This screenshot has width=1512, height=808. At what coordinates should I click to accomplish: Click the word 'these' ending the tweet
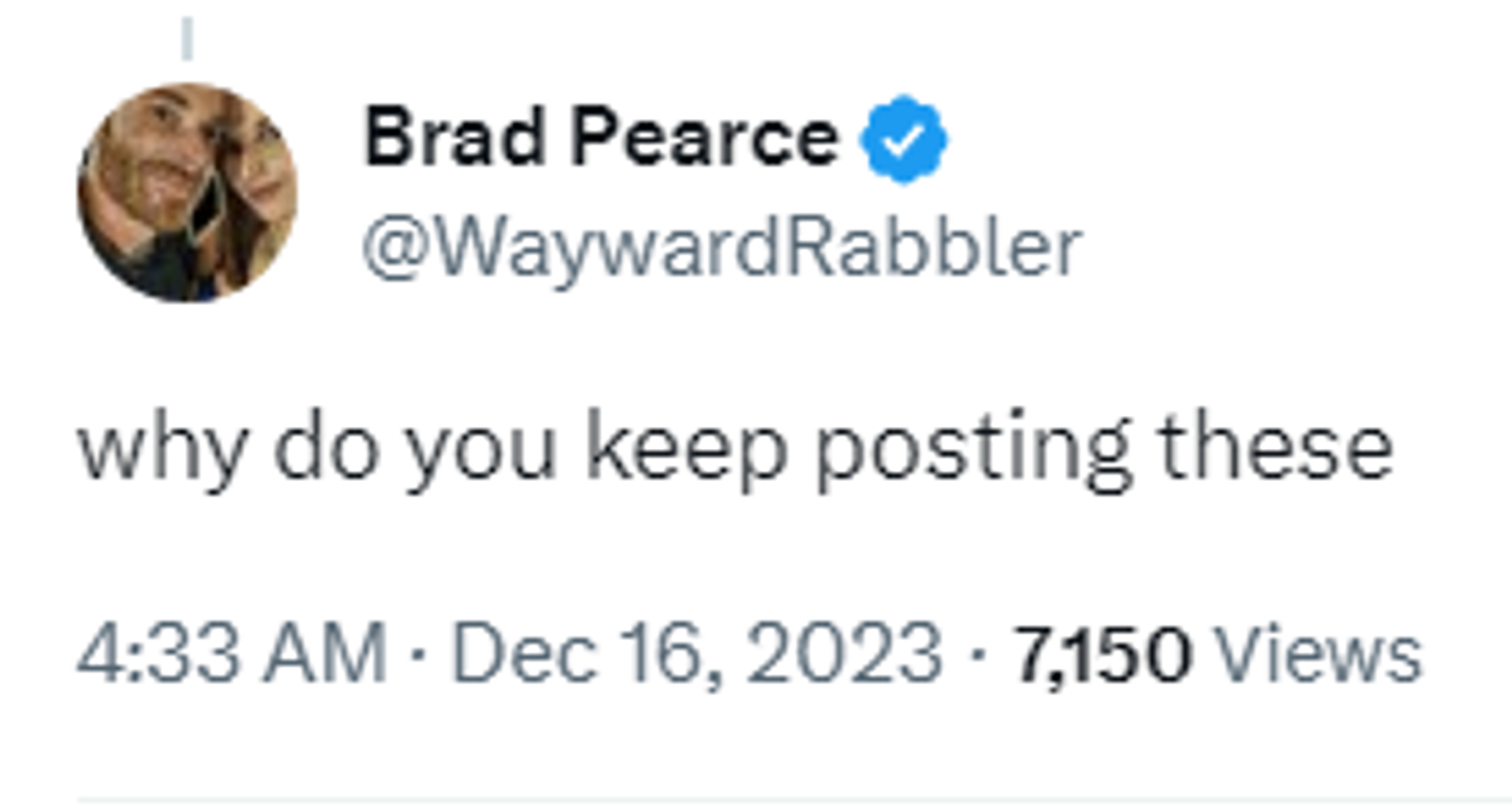tap(1277, 447)
